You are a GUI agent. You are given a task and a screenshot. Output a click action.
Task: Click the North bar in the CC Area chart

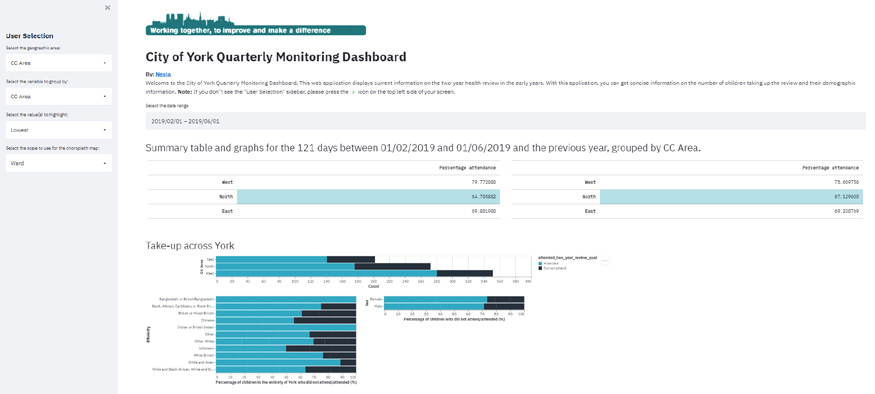[x=323, y=267]
